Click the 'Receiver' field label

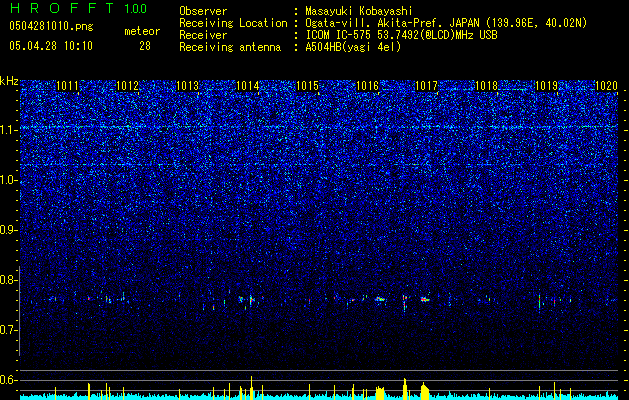203,35
